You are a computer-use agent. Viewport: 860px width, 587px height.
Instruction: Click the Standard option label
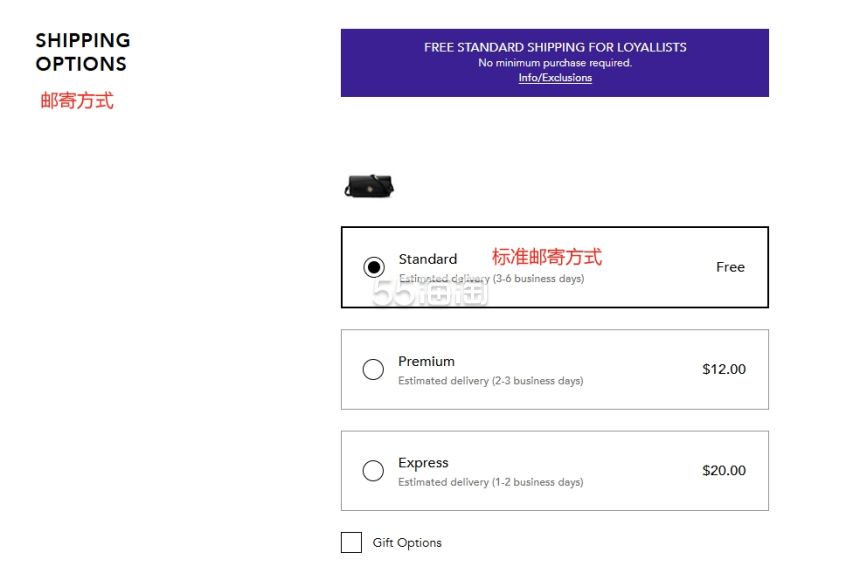pos(428,259)
